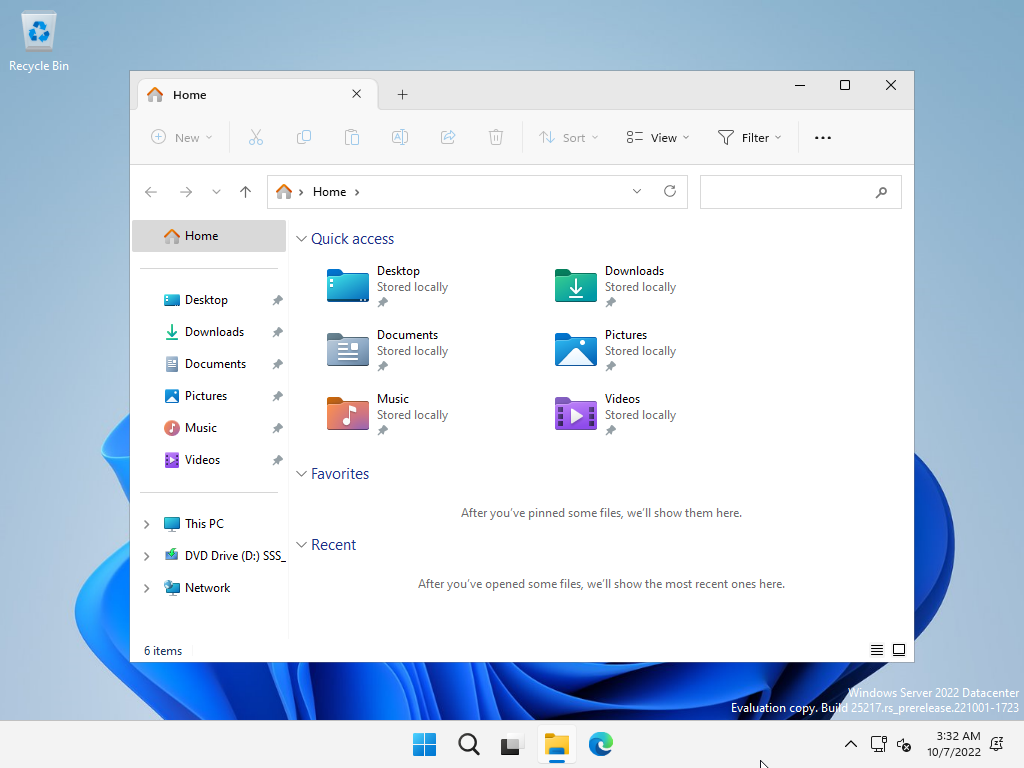Open recent locations dropdown near nav arrows
The width and height of the screenshot is (1024, 768).
[x=216, y=192]
